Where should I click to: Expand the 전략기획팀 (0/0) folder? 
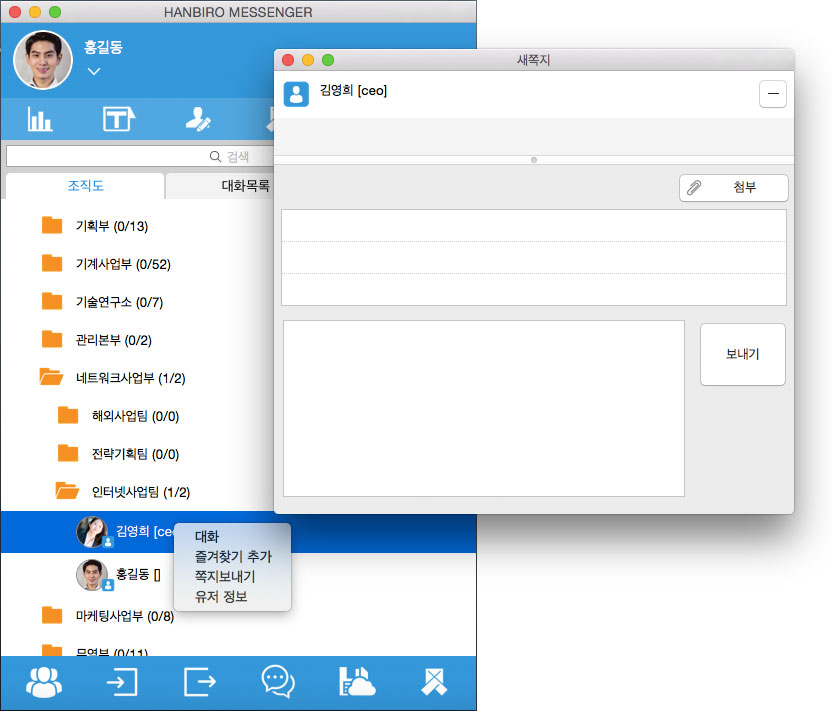[x=68, y=454]
